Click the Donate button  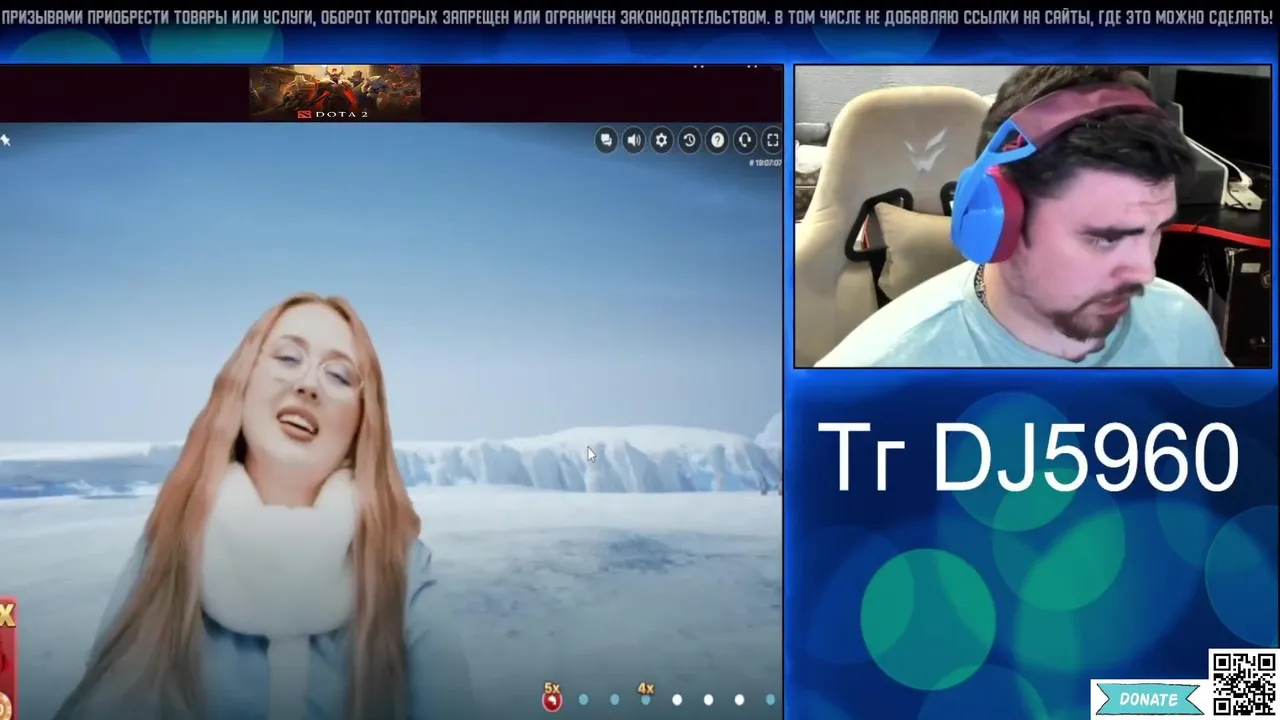(1147, 699)
